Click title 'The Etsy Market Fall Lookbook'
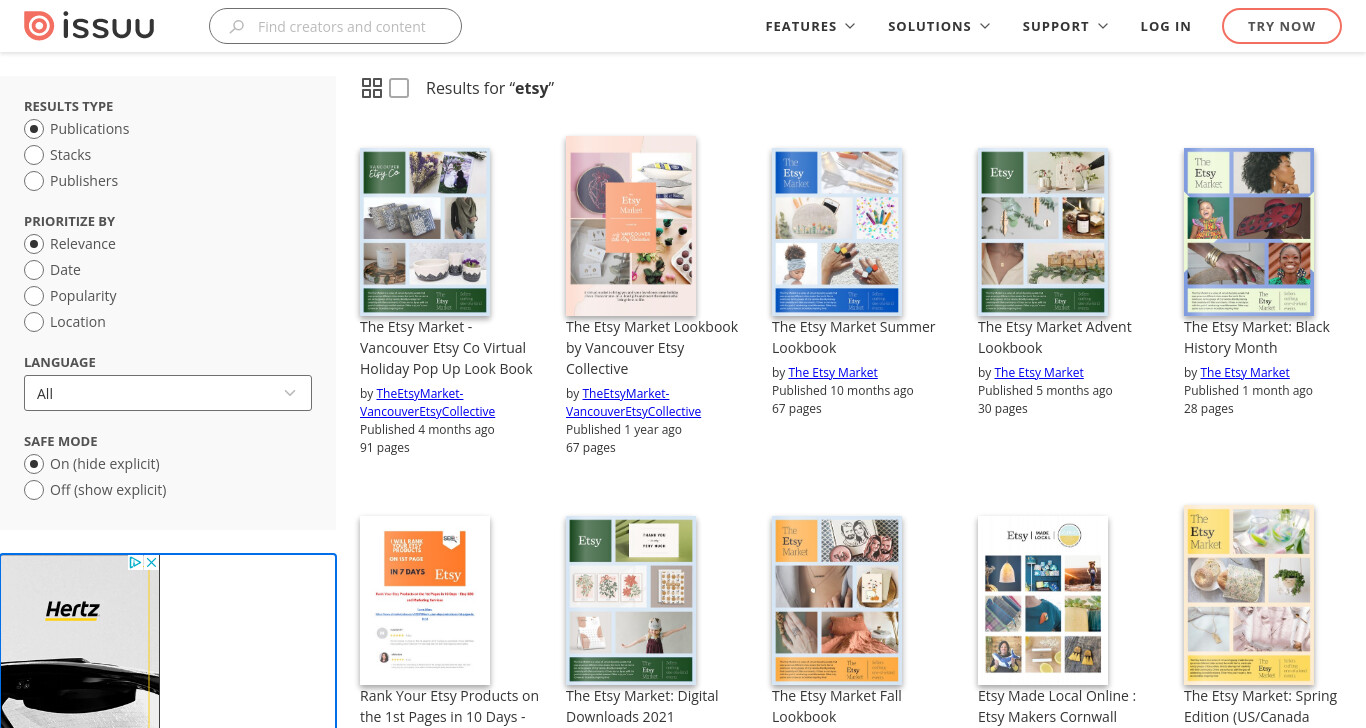 (x=837, y=706)
